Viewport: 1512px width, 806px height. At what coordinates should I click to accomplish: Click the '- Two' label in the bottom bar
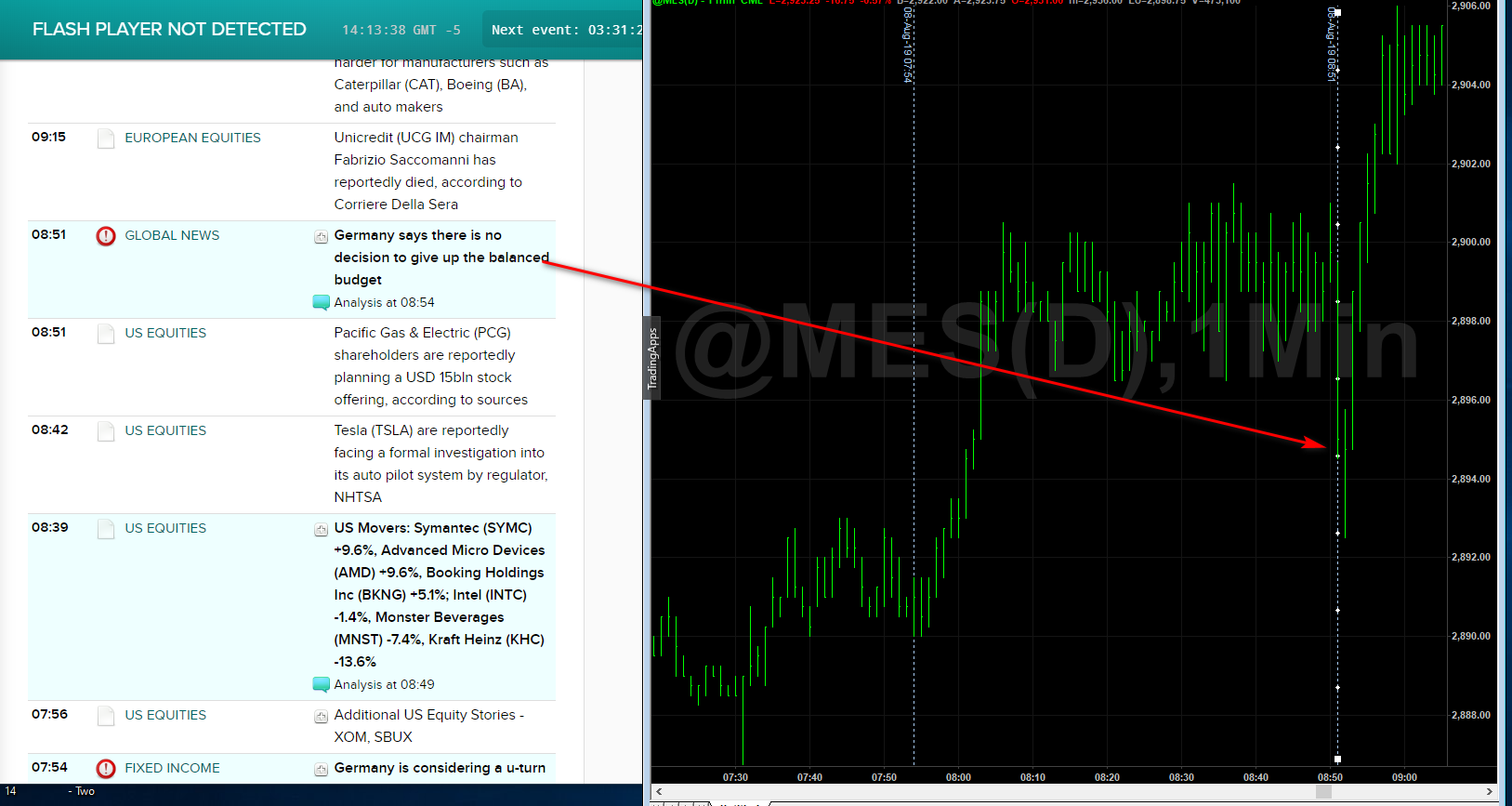click(x=82, y=791)
